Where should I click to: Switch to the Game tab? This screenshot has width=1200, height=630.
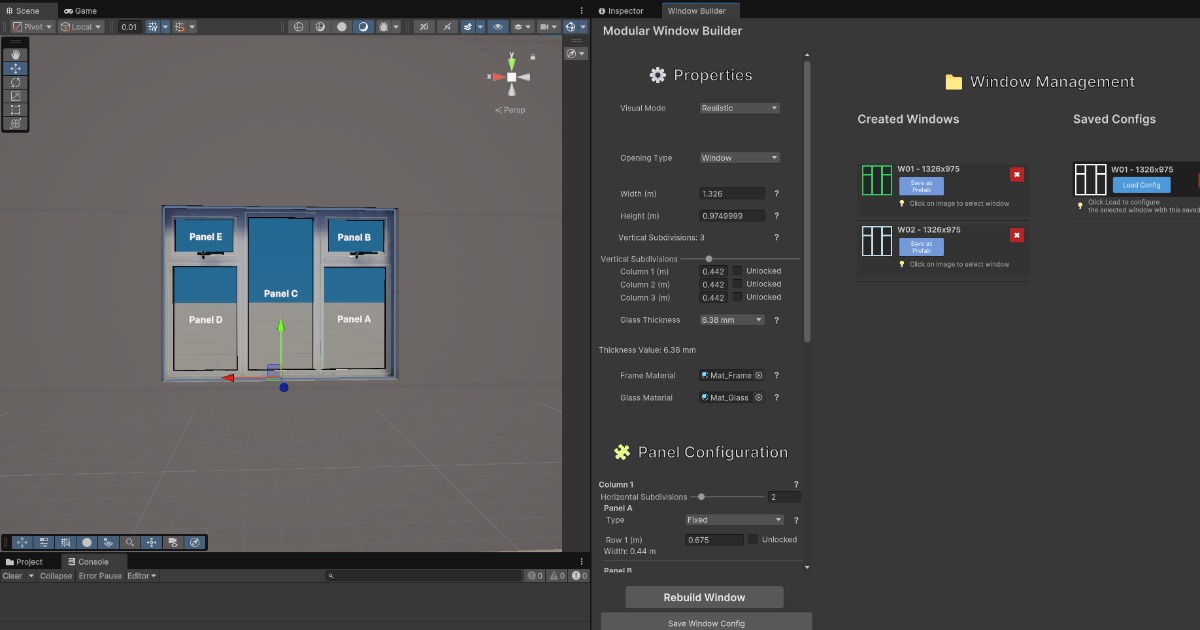[x=80, y=10]
